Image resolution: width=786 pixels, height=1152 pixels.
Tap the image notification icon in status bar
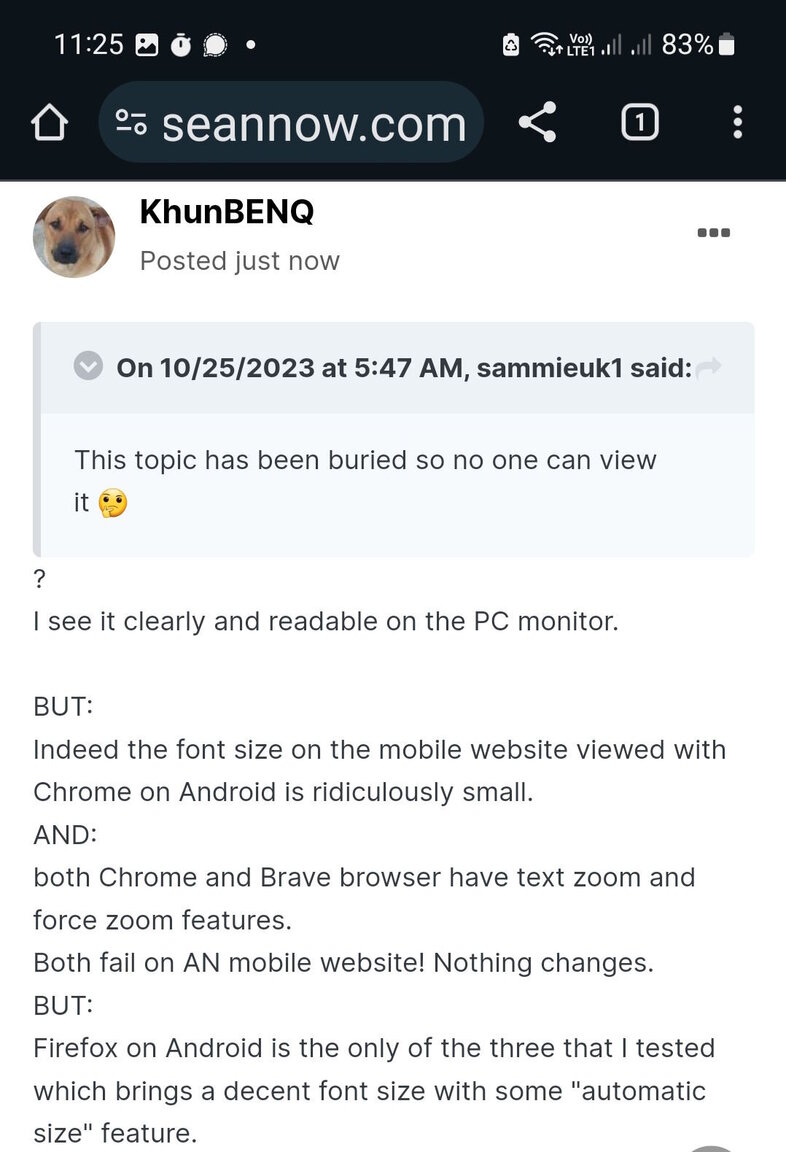(x=146, y=46)
